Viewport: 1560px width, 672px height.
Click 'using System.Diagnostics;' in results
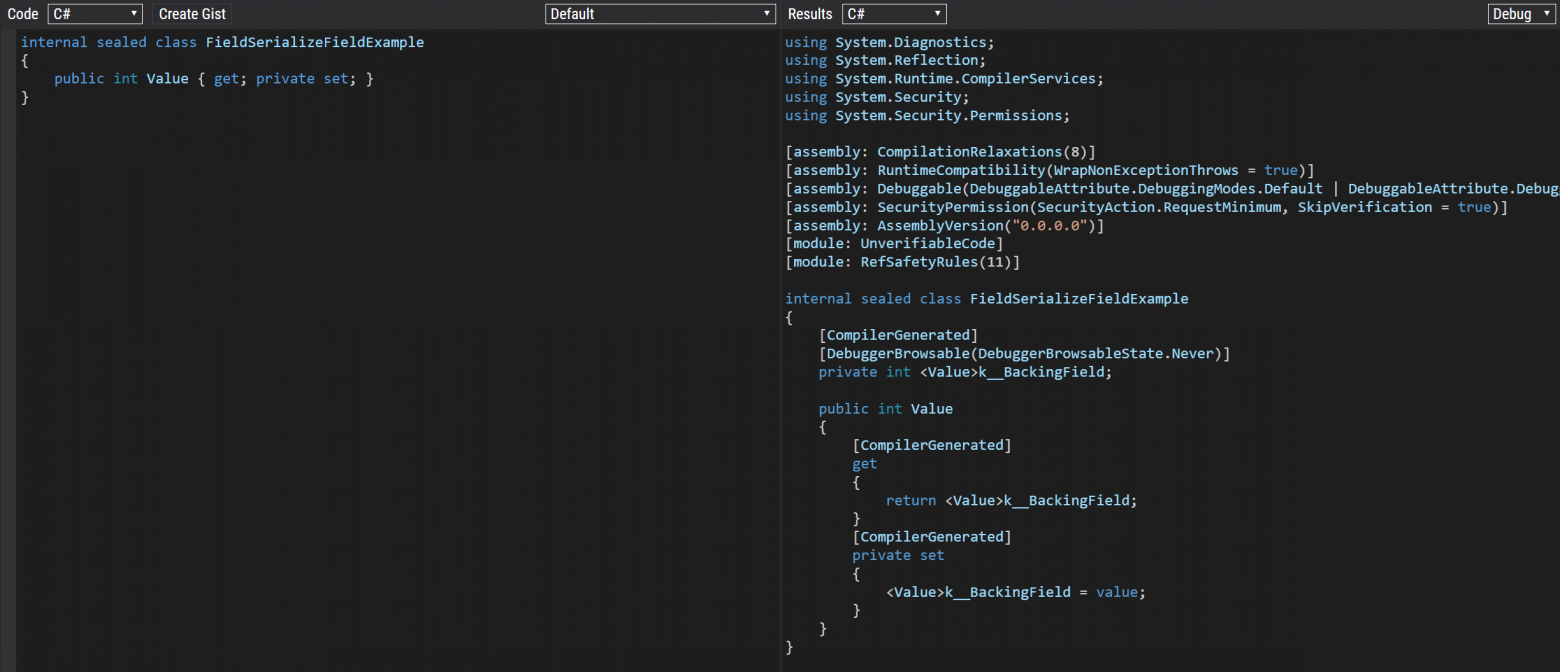890,42
